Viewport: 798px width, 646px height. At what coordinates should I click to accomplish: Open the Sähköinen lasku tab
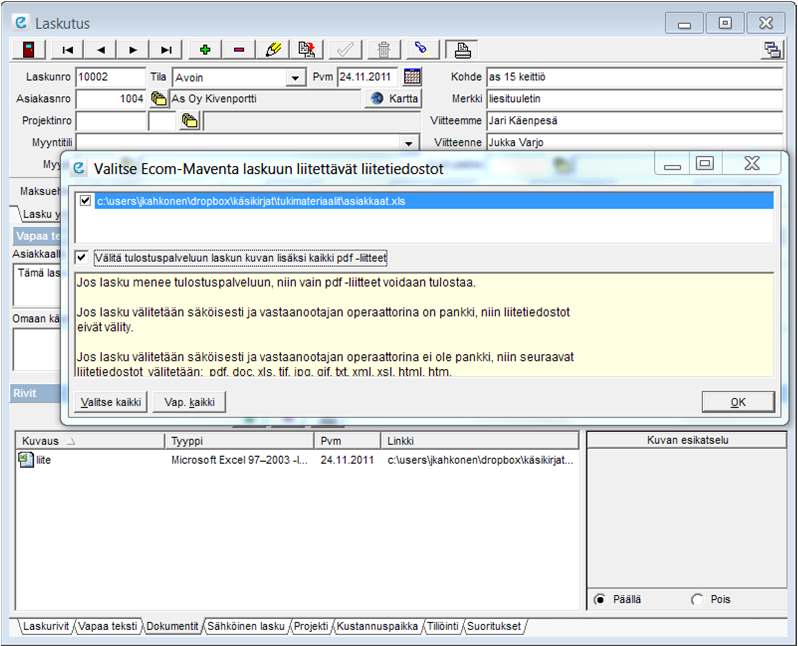[246, 626]
